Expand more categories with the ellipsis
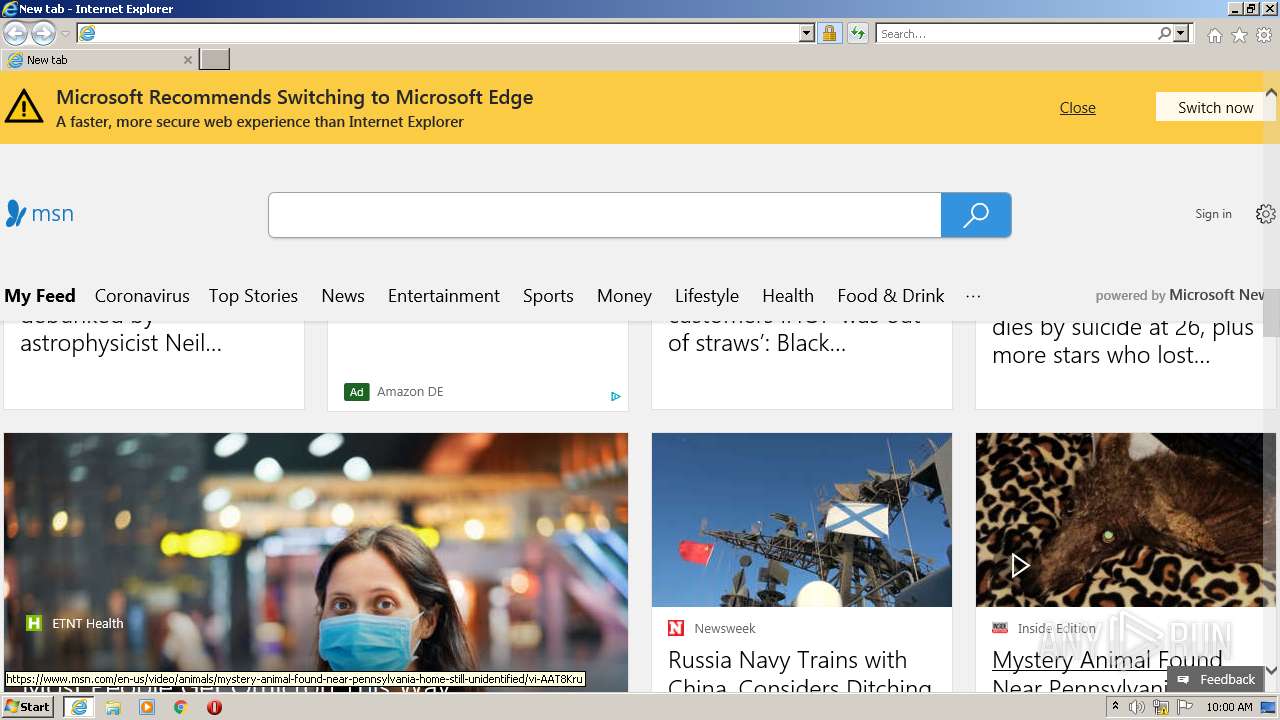 [x=973, y=296]
